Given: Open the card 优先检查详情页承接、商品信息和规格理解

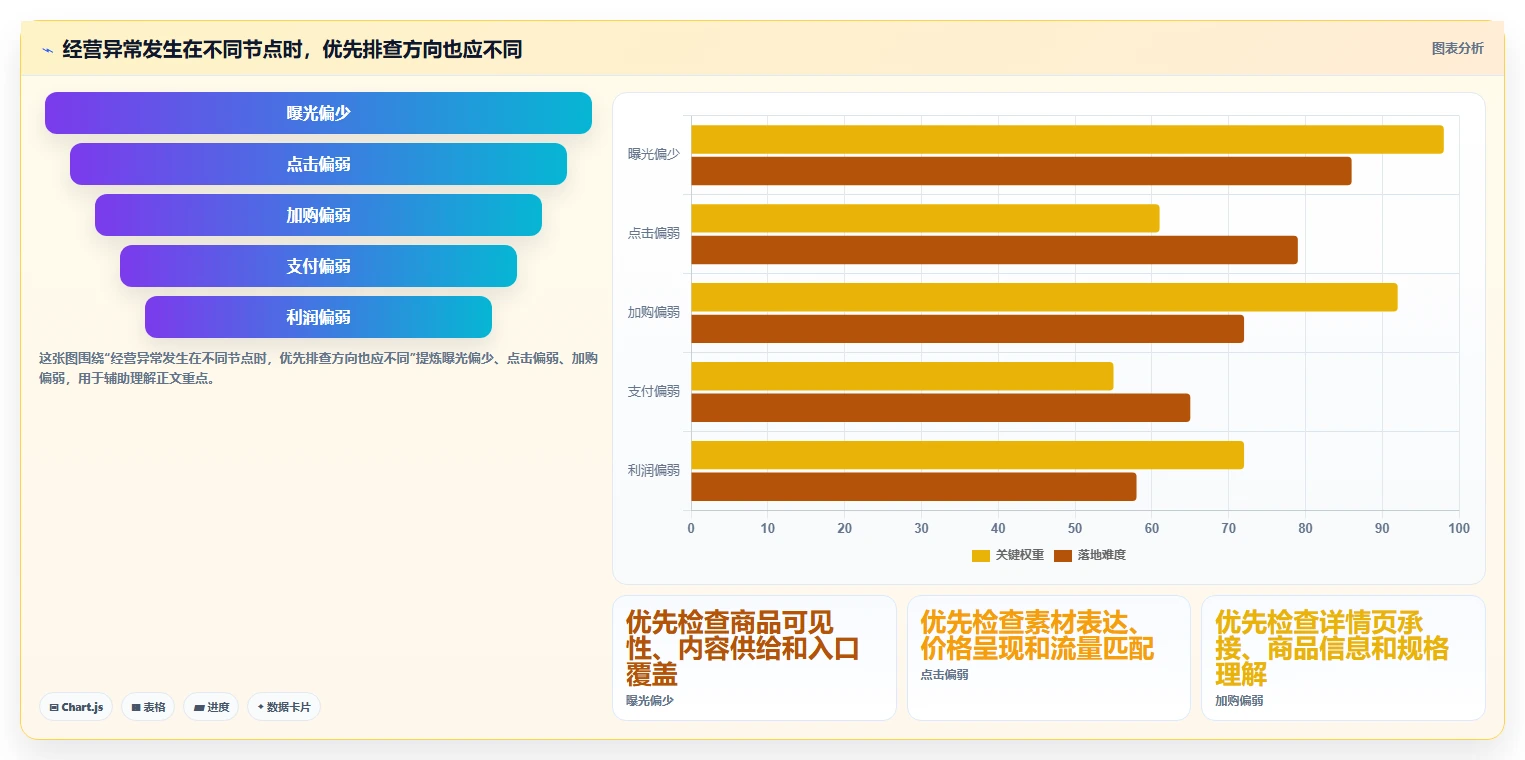Looking at the screenshot, I should pyautogui.click(x=1343, y=658).
